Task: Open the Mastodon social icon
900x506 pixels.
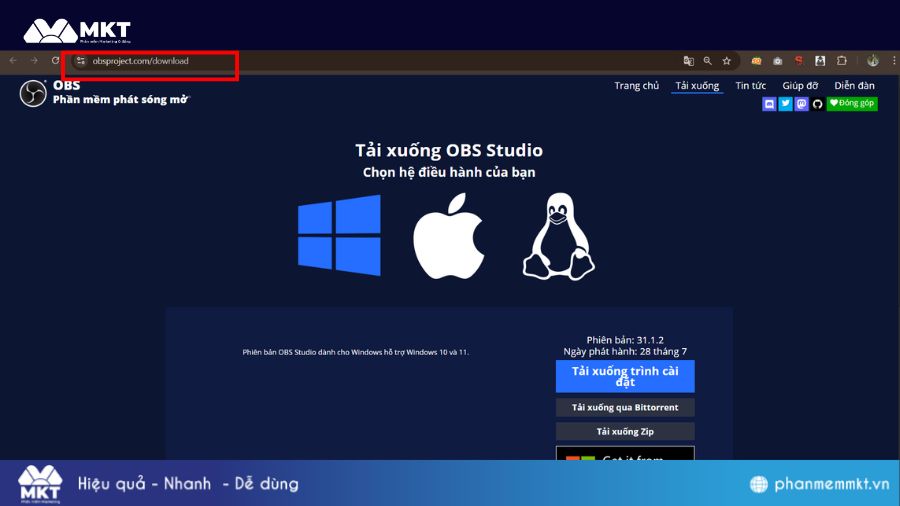Action: (801, 104)
